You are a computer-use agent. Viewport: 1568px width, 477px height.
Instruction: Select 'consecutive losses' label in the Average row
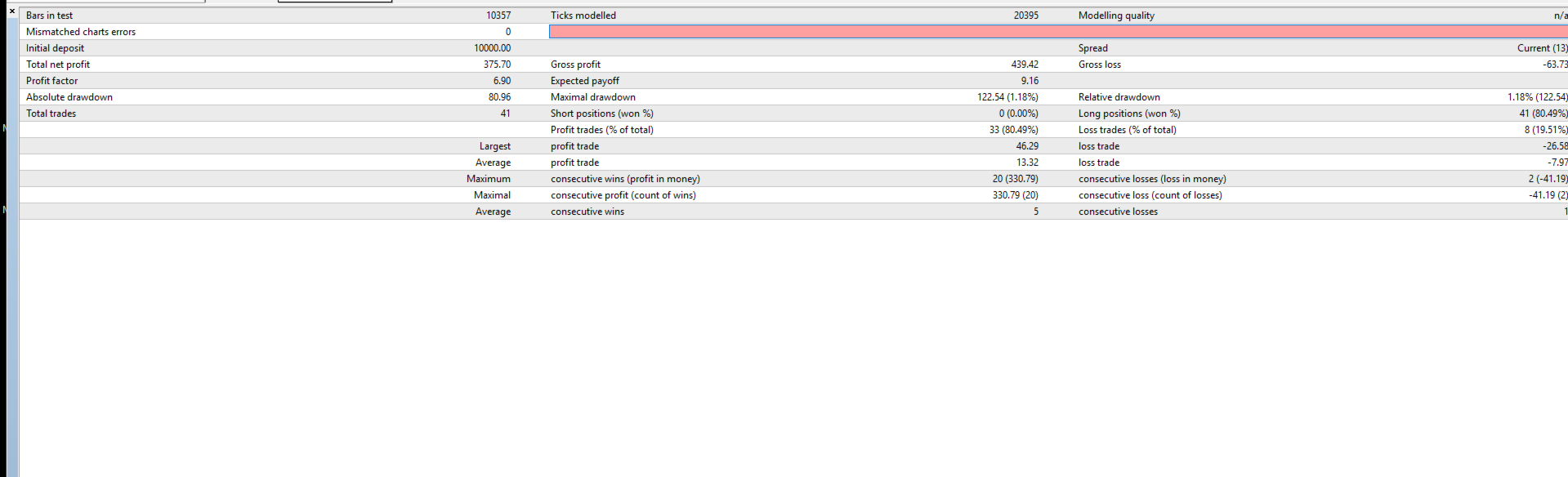[1118, 212]
